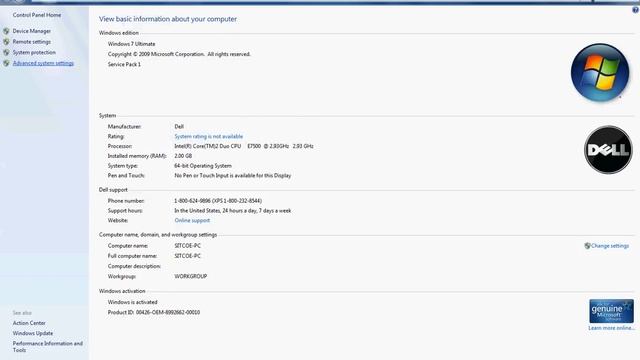Click the Advanced system settings shield icon

(x=6, y=63)
